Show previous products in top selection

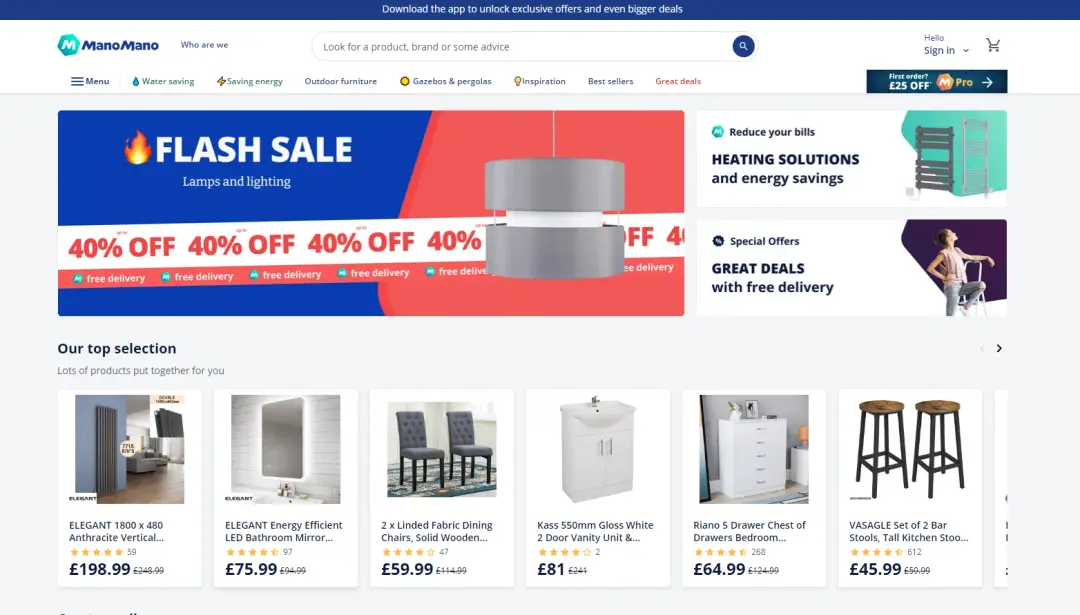pyautogui.click(x=982, y=348)
